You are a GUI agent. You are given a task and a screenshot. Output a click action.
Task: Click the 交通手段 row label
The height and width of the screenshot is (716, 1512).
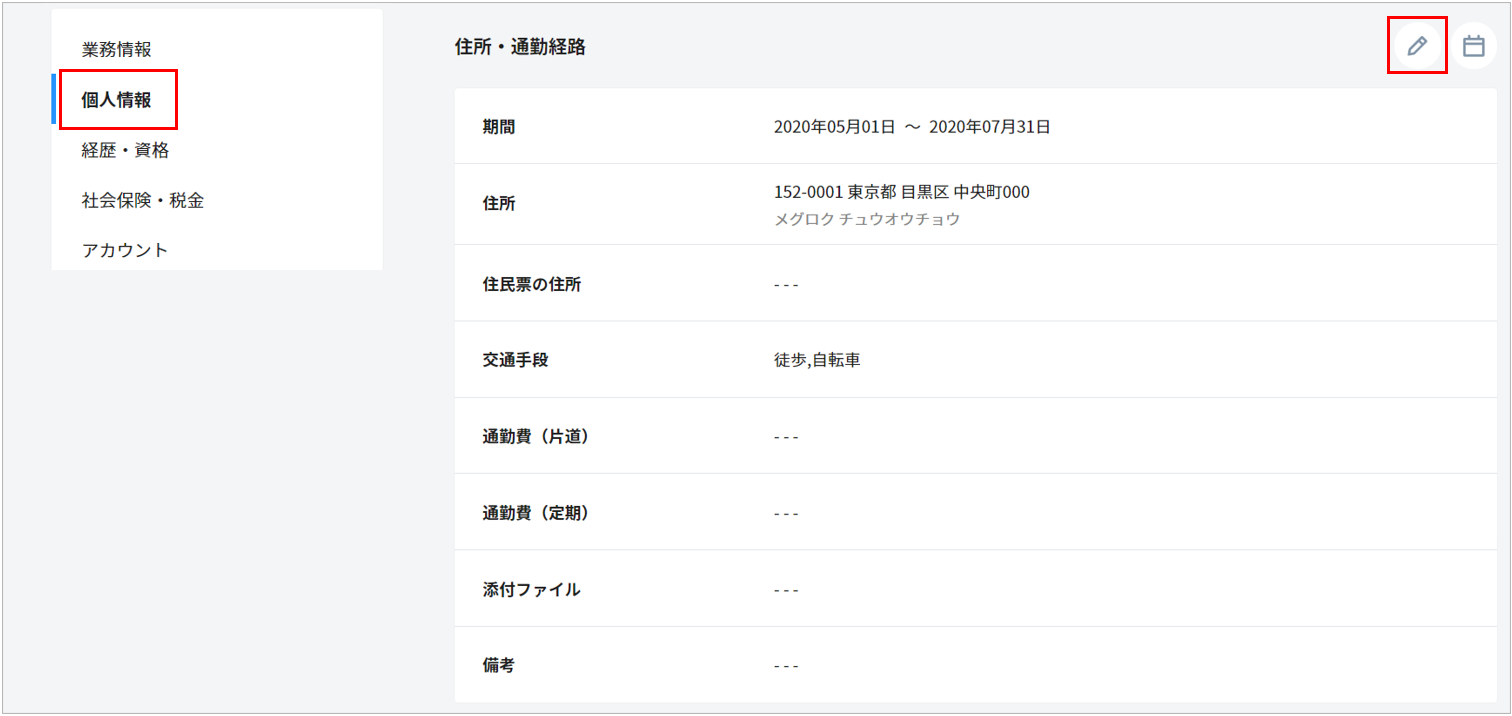[x=515, y=360]
